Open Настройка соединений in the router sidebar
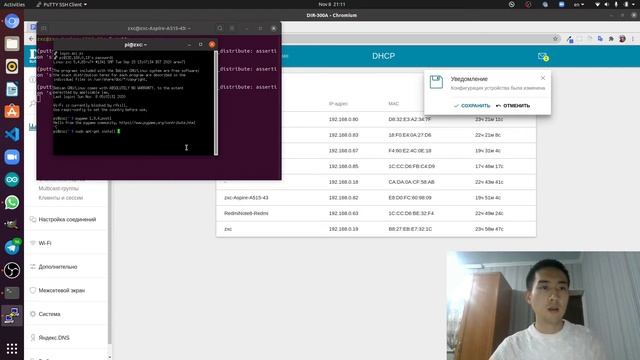The height and width of the screenshot is (360, 640). coord(63,220)
